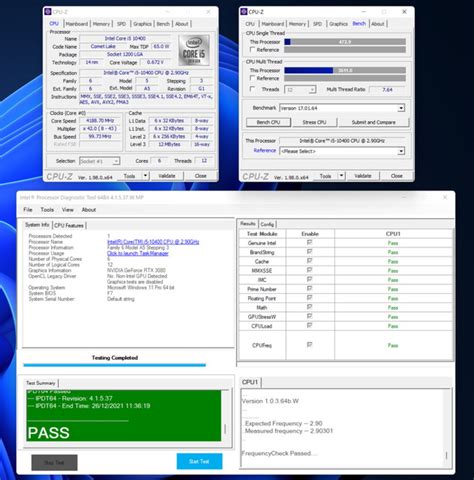Toggle the Floating Point test checkbox
The image size is (474, 480).
coord(310,298)
